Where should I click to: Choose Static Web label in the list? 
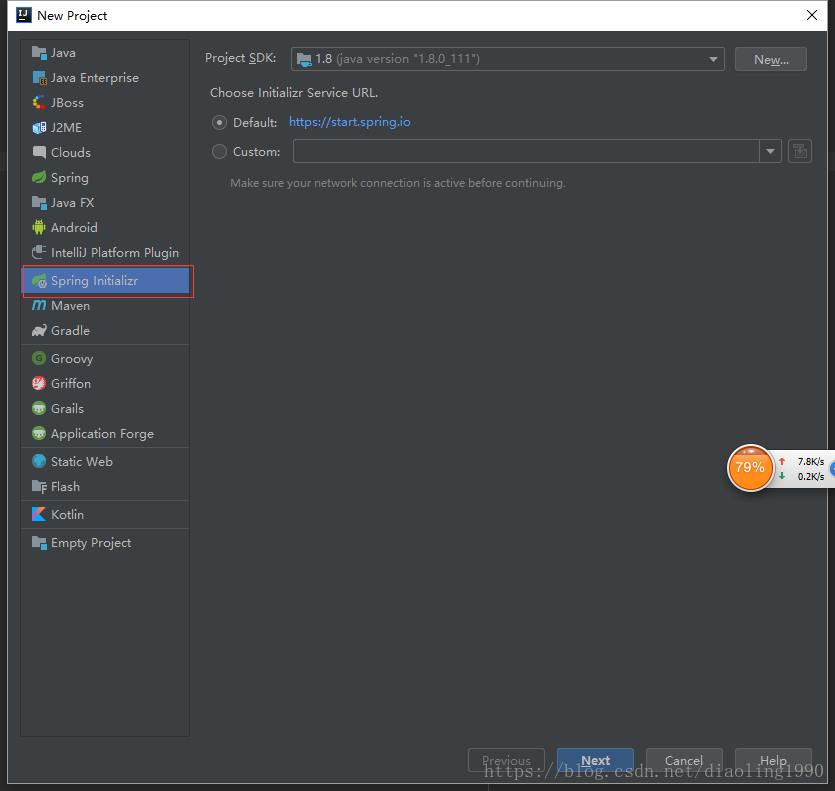81,461
